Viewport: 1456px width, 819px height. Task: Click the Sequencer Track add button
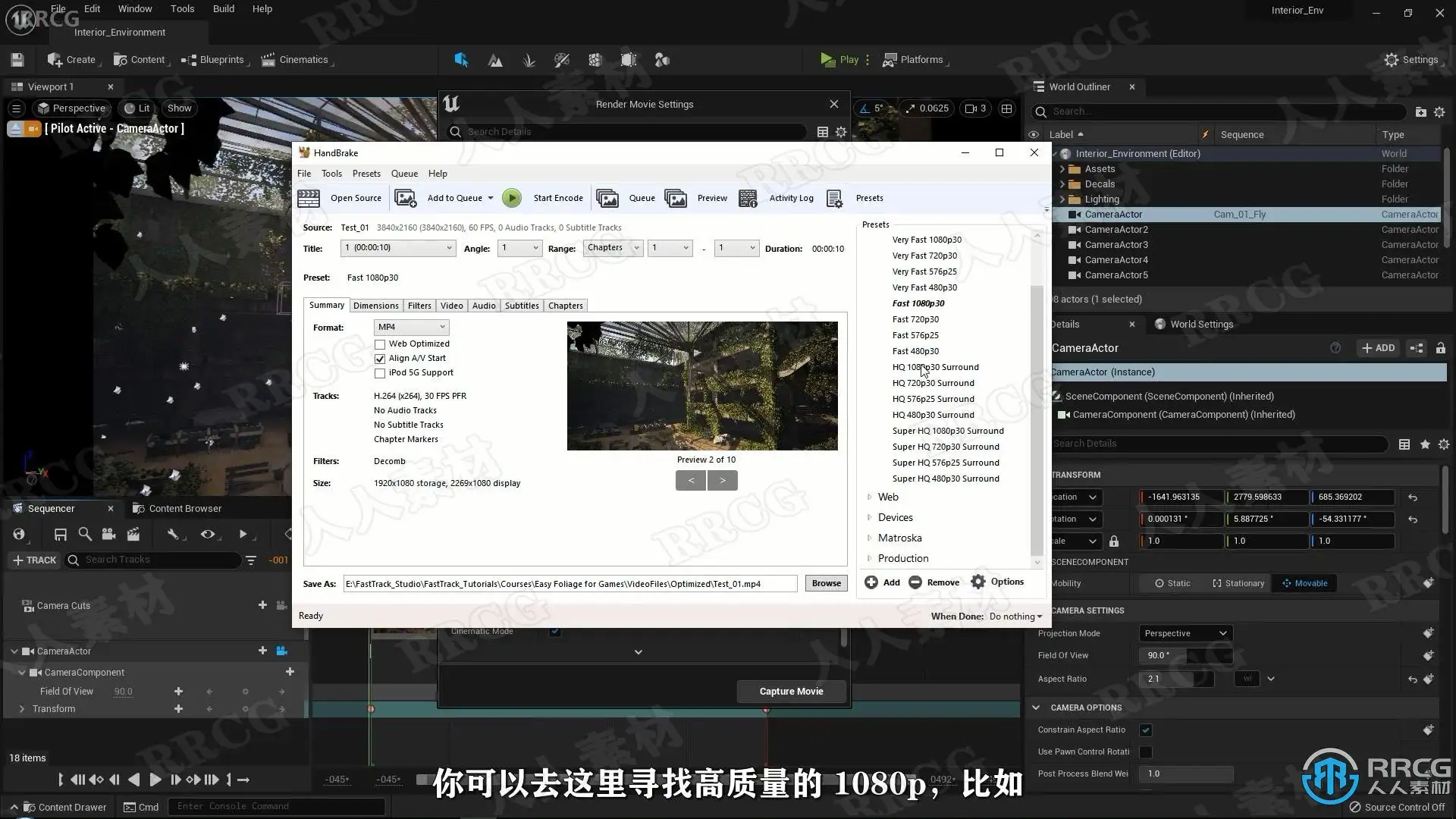pyautogui.click(x=34, y=560)
